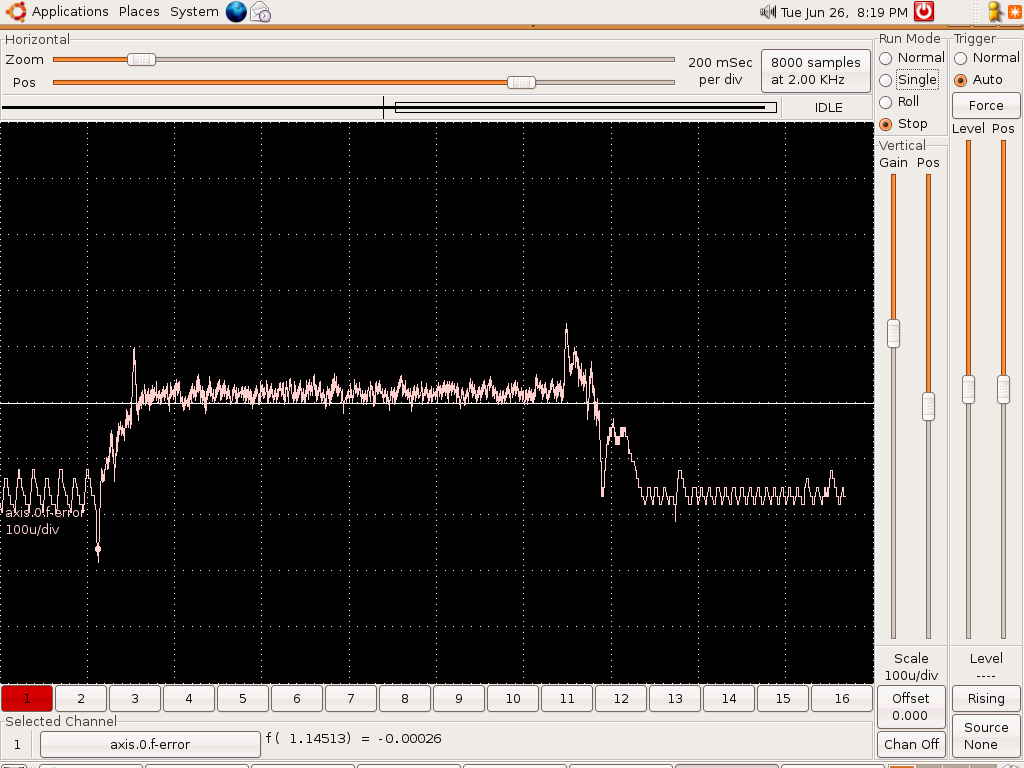Select channel 9 button
Image resolution: width=1024 pixels, height=768 pixels.
458,698
